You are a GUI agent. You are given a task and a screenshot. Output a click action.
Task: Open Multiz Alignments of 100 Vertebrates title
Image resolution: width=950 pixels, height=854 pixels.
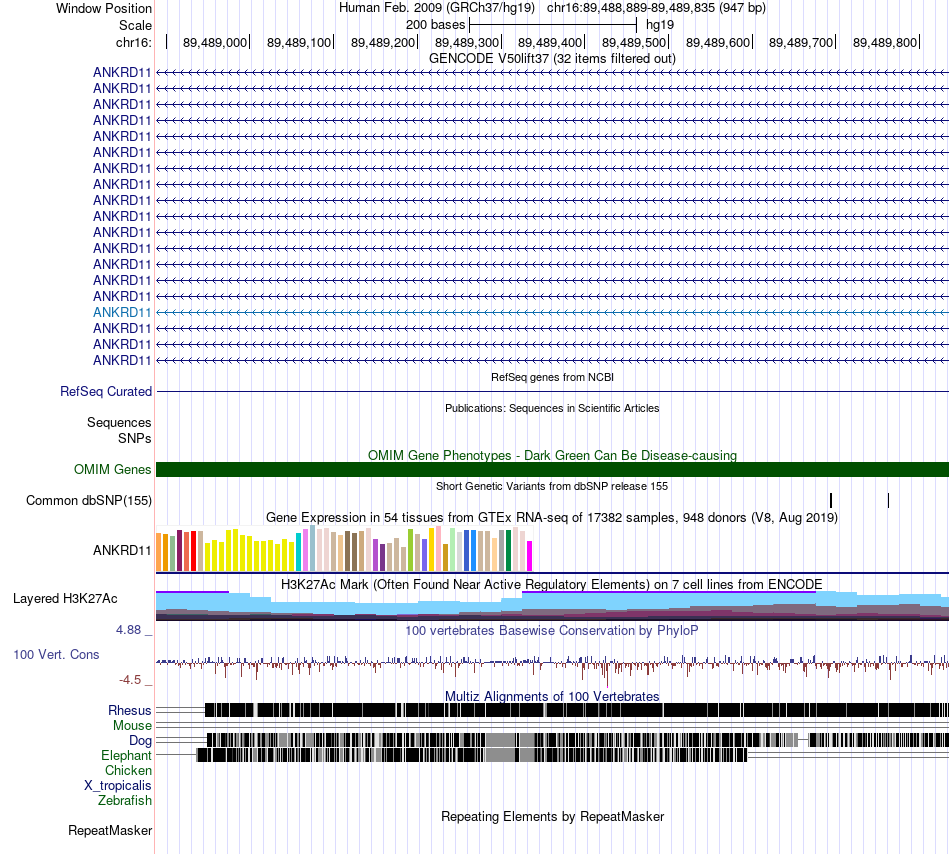point(552,697)
